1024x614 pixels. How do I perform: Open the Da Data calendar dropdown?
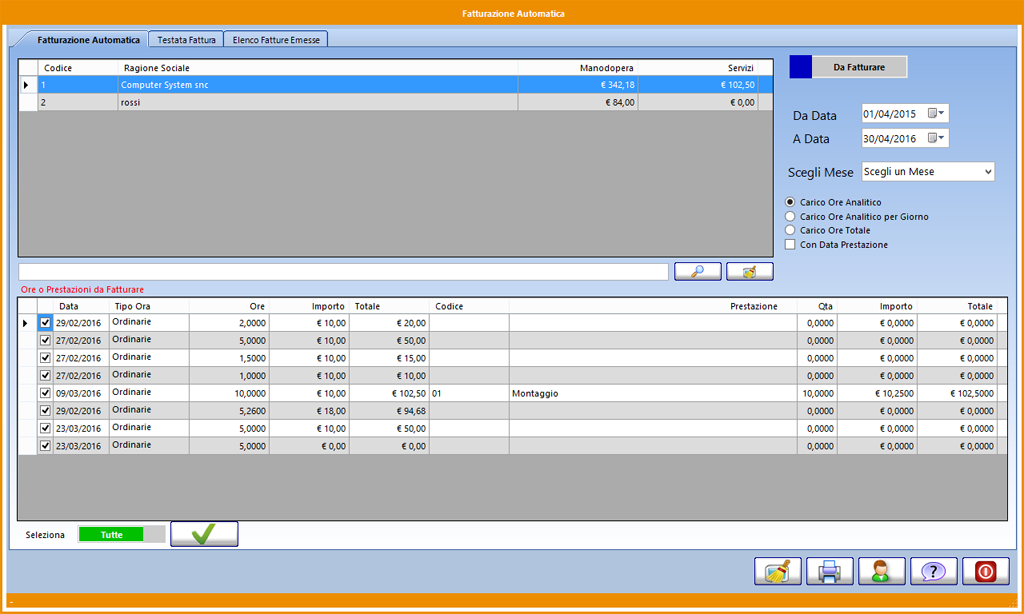click(x=936, y=114)
